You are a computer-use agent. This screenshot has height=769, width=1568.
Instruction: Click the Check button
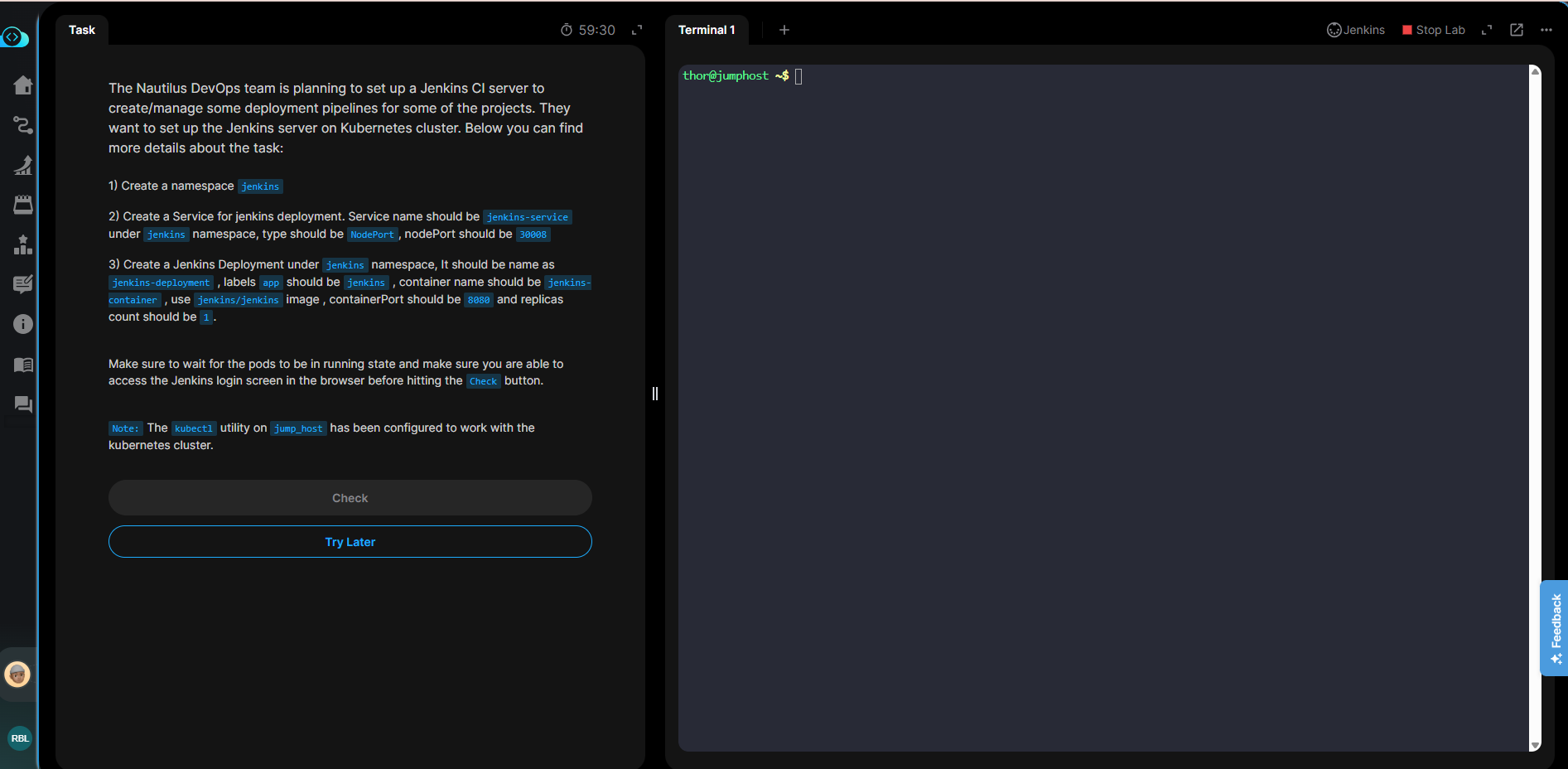click(x=350, y=498)
